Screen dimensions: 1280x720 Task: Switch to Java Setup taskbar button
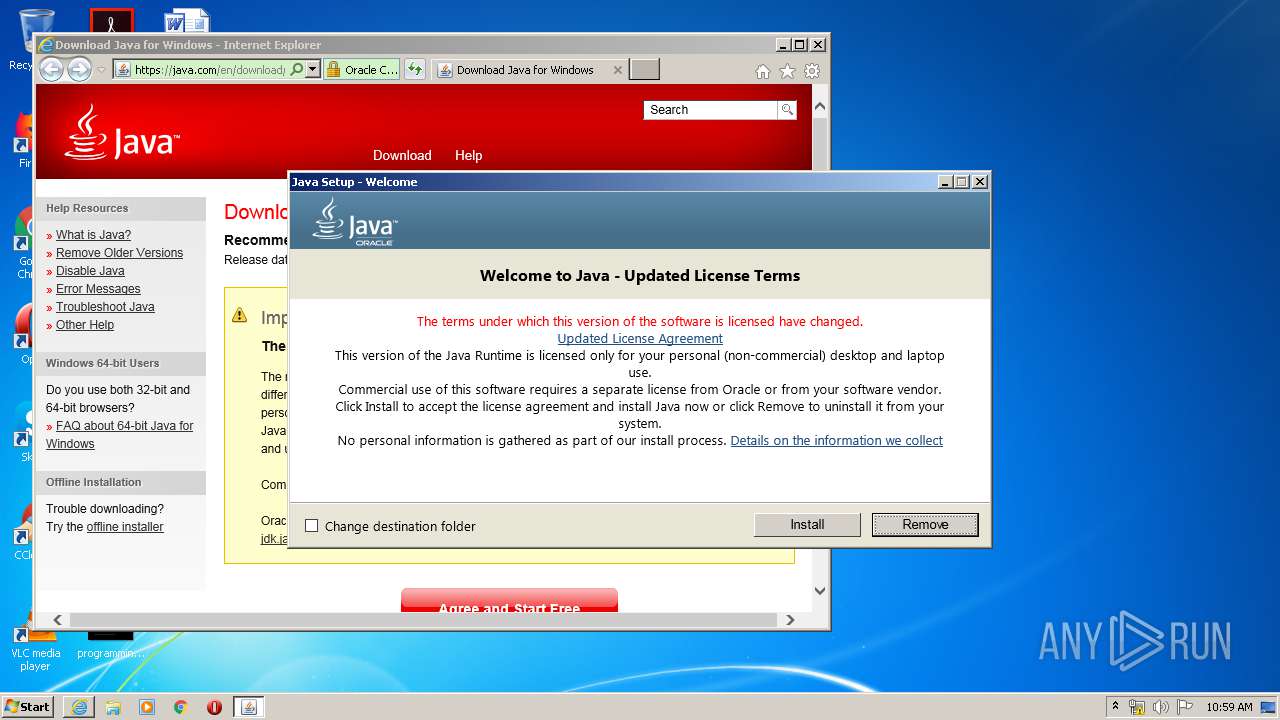[x=249, y=707]
